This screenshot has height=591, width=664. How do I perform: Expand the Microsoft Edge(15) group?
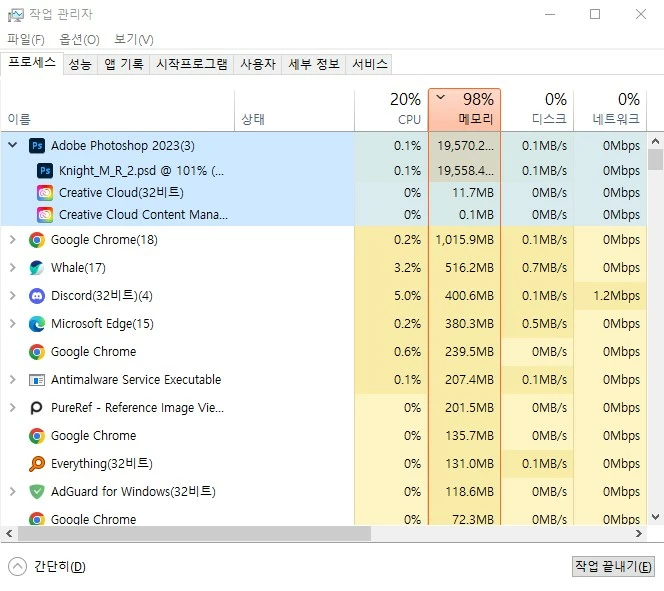point(13,323)
